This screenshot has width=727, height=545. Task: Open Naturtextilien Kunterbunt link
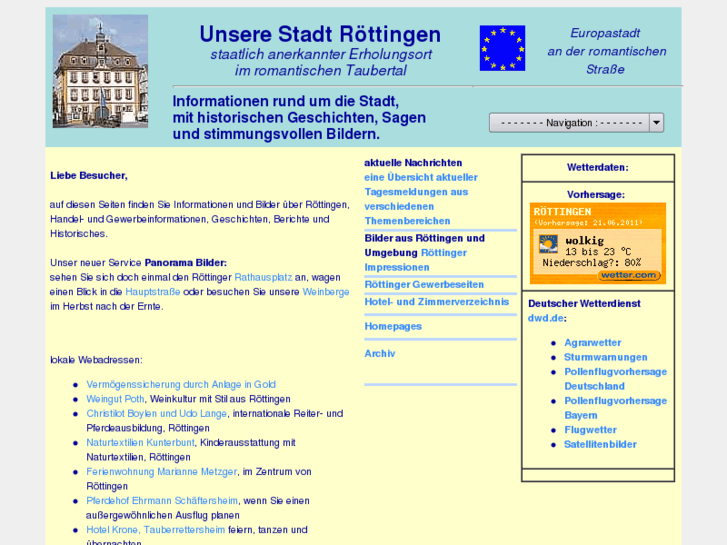[x=140, y=442]
